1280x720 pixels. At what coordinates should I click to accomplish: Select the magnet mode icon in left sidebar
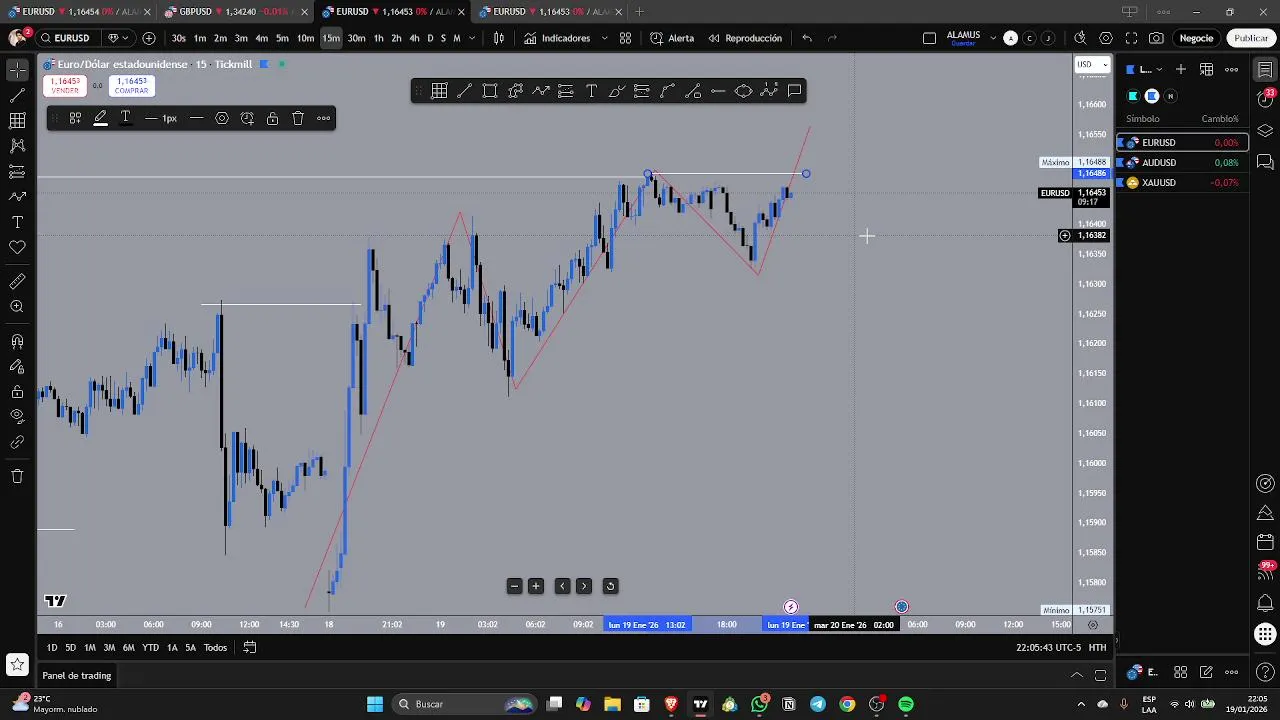(x=17, y=341)
